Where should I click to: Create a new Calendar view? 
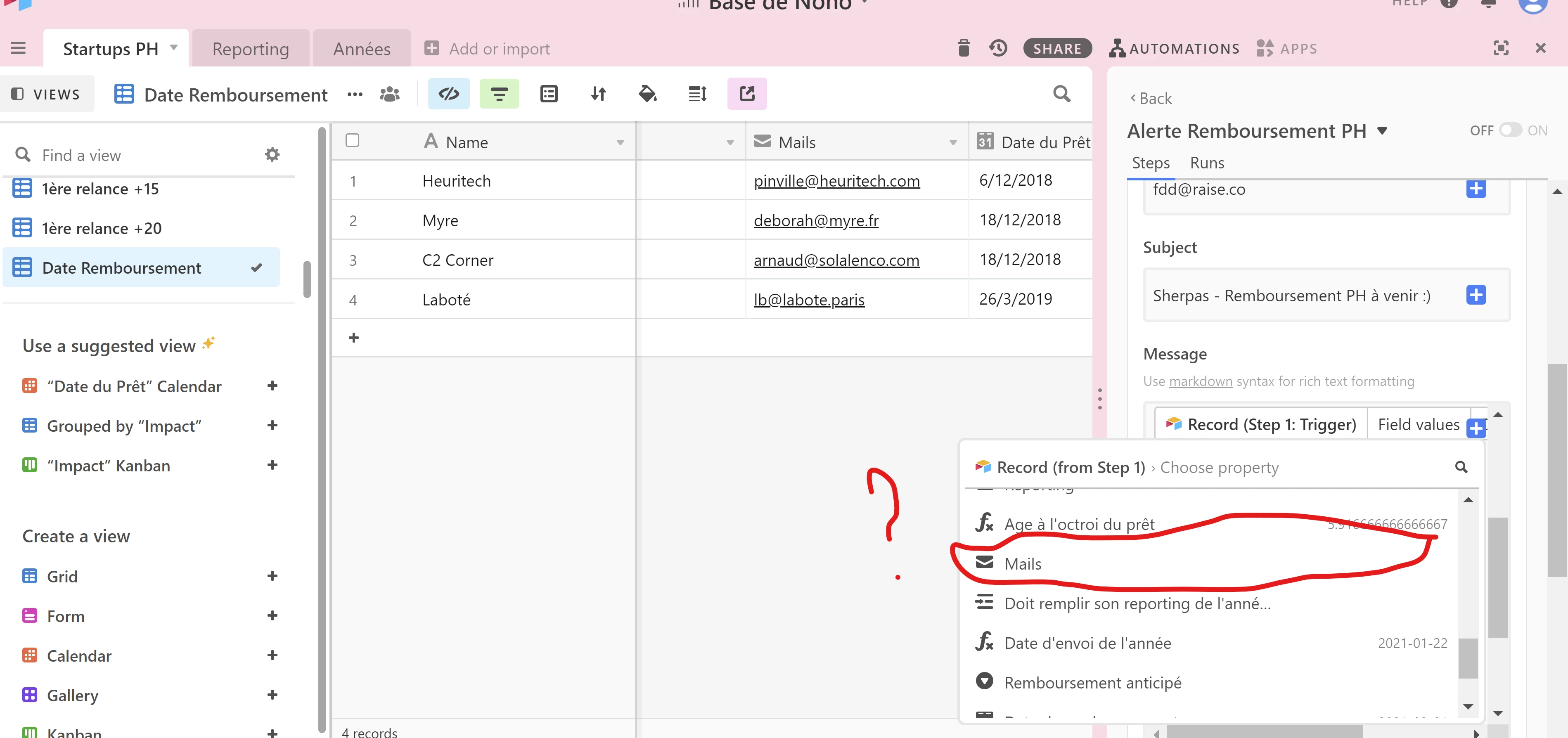tap(272, 655)
